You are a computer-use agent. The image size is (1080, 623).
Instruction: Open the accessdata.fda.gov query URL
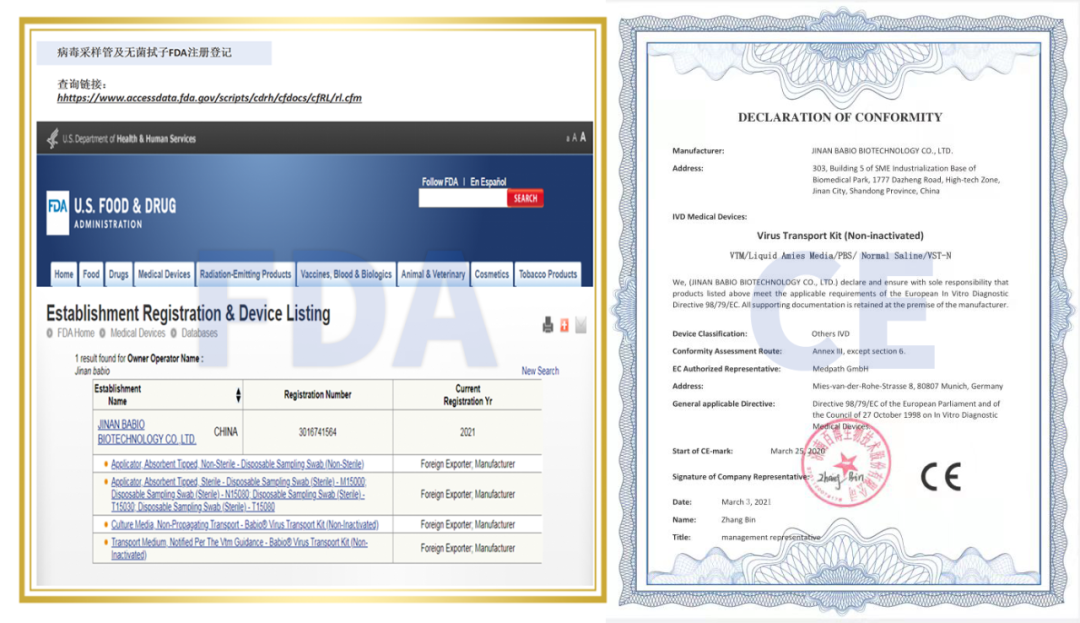(x=209, y=98)
